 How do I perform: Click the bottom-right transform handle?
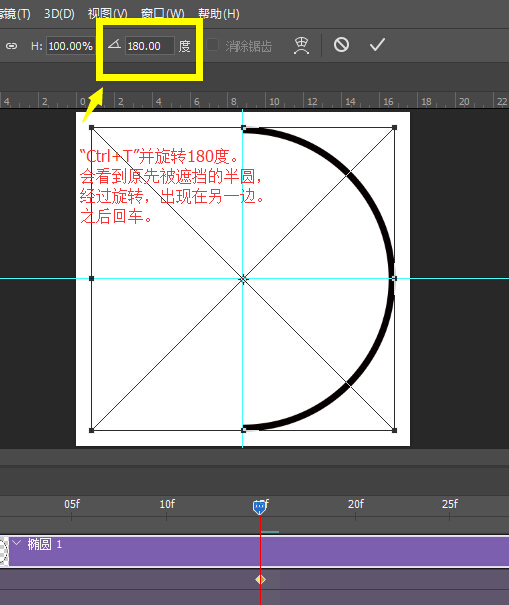coord(394,430)
